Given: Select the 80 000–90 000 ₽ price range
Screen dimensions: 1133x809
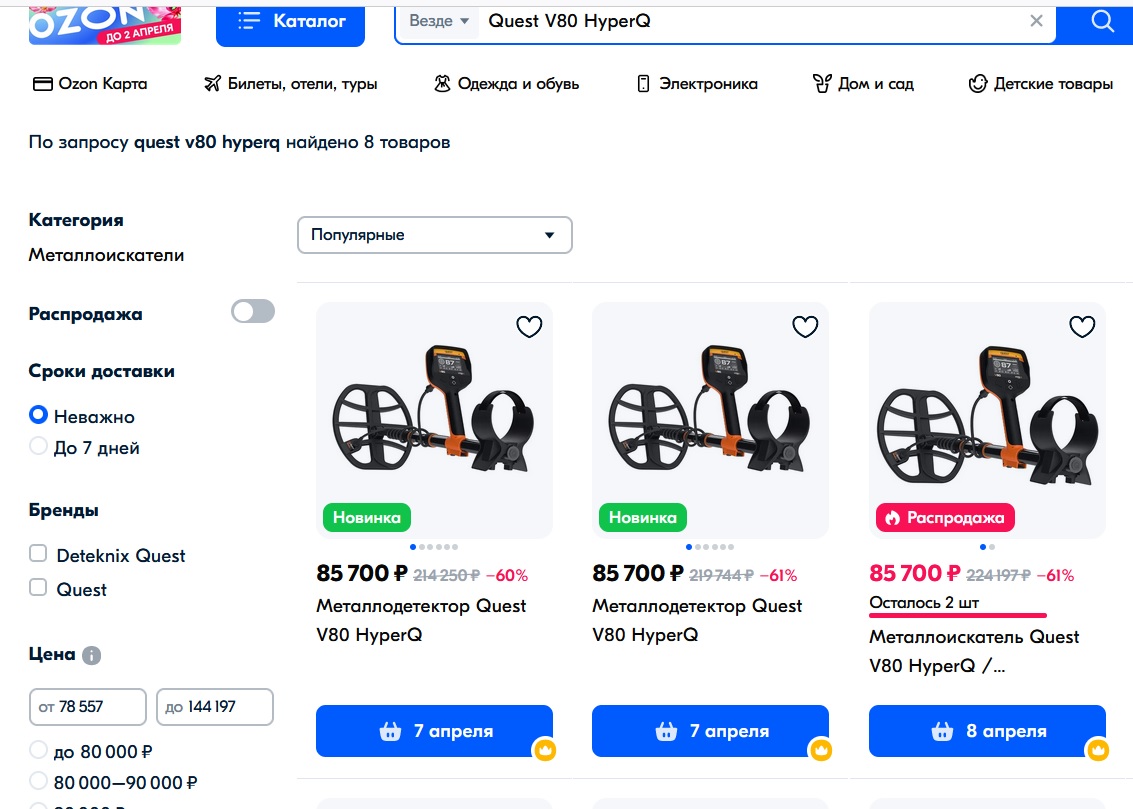Looking at the screenshot, I should coord(39,781).
